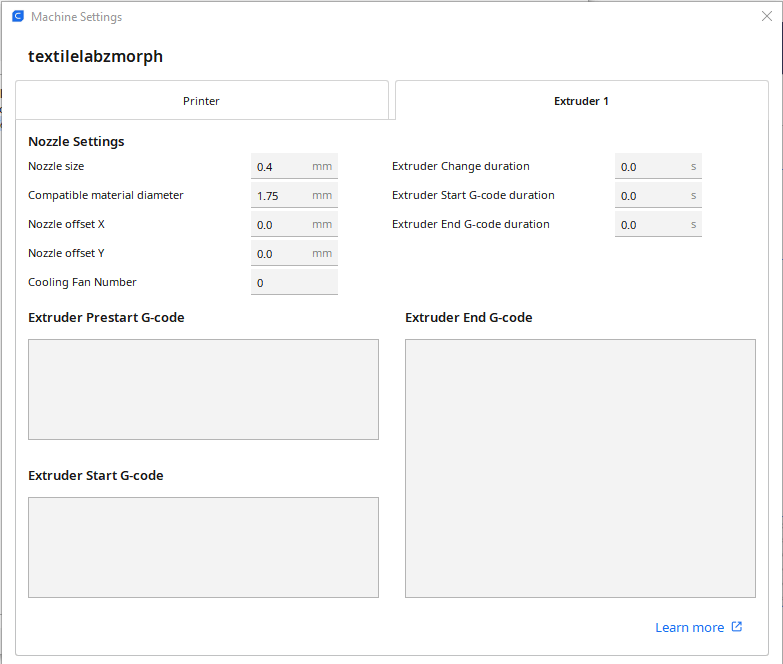Focus the Compatible material diameter input
The width and height of the screenshot is (783, 664).
click(281, 196)
